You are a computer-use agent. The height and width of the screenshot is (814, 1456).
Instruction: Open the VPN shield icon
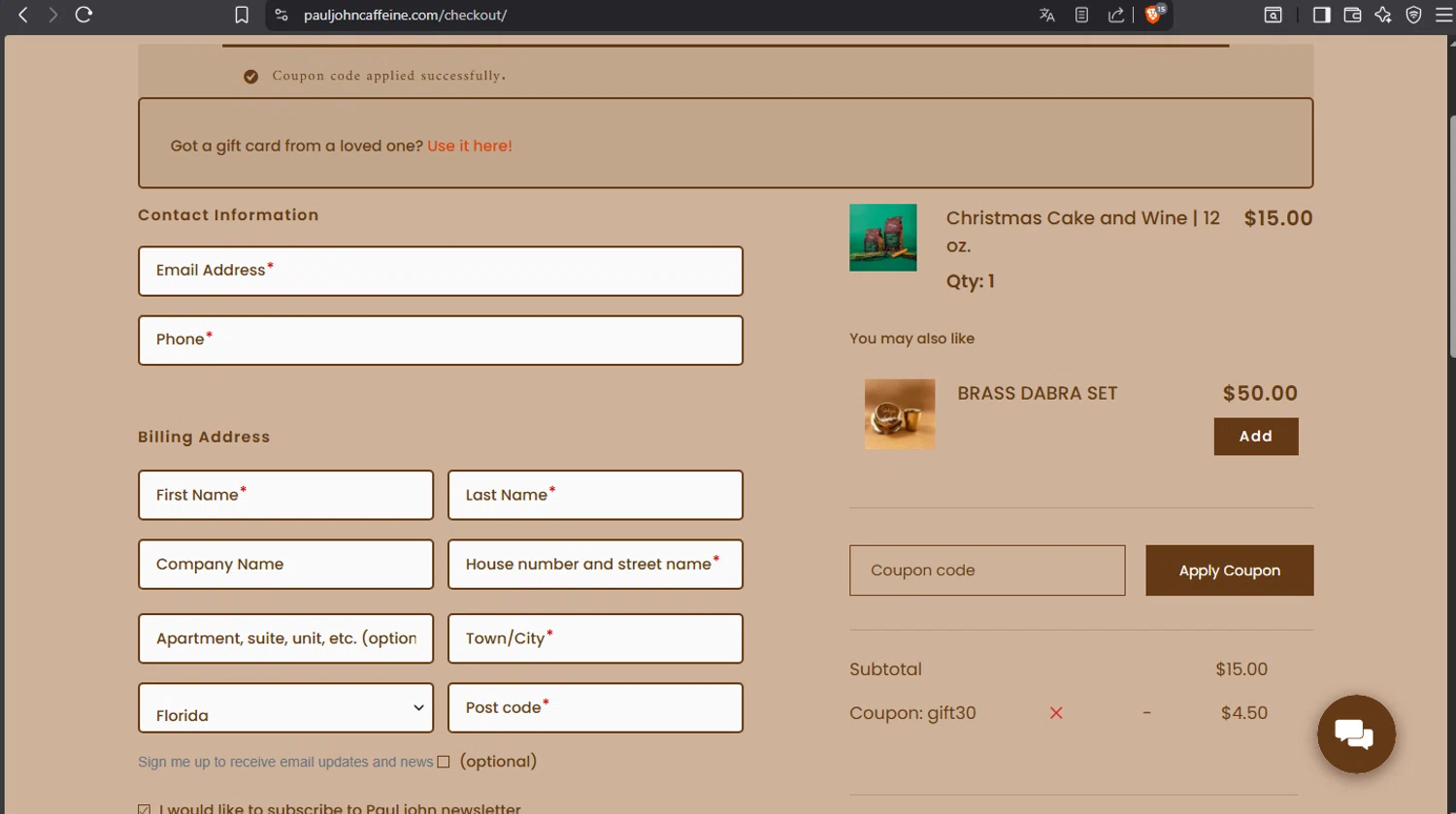(x=1413, y=15)
